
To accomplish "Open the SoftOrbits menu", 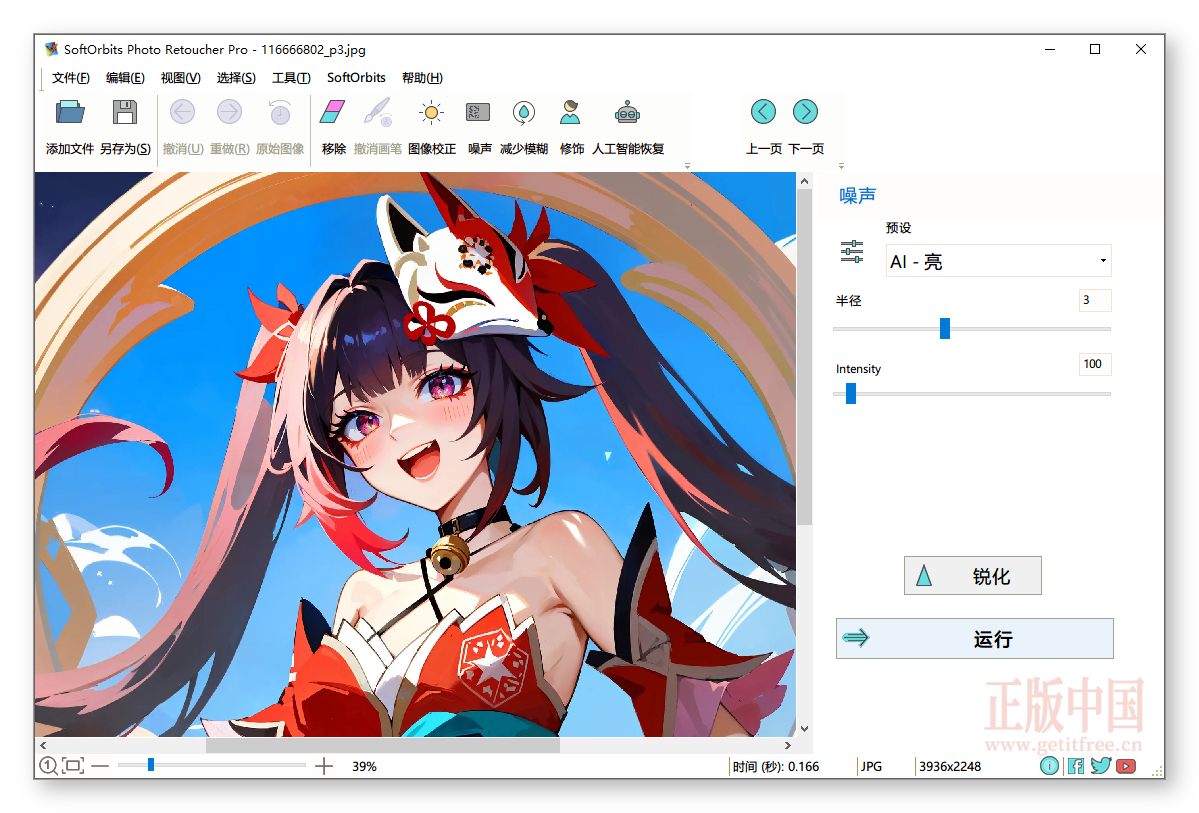I will [356, 77].
